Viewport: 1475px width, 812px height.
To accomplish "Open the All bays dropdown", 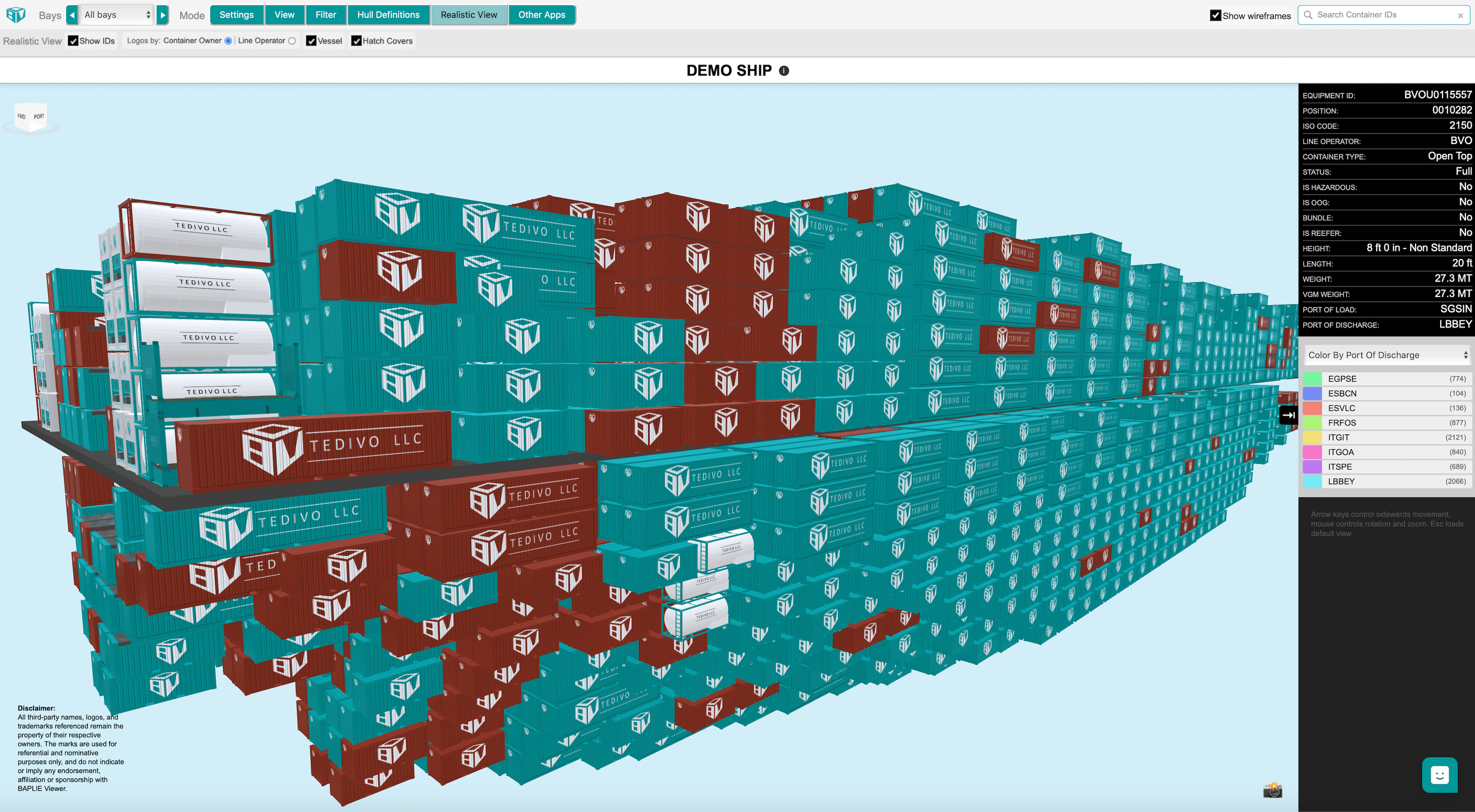I will point(117,15).
